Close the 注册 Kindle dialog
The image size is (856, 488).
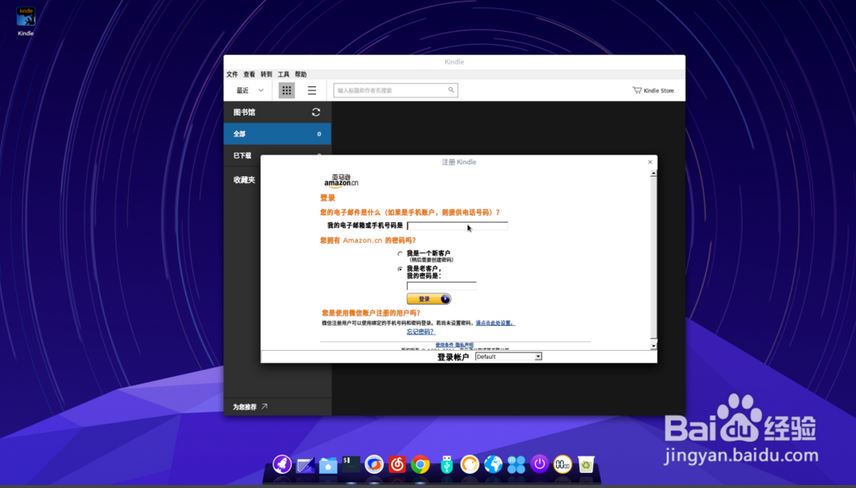pos(650,162)
